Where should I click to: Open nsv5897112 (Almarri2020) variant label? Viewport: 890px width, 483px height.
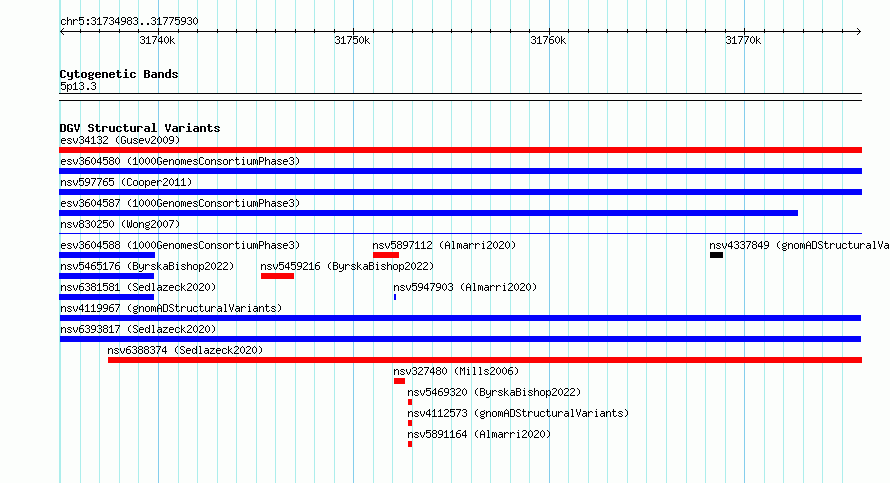pyautogui.click(x=444, y=245)
